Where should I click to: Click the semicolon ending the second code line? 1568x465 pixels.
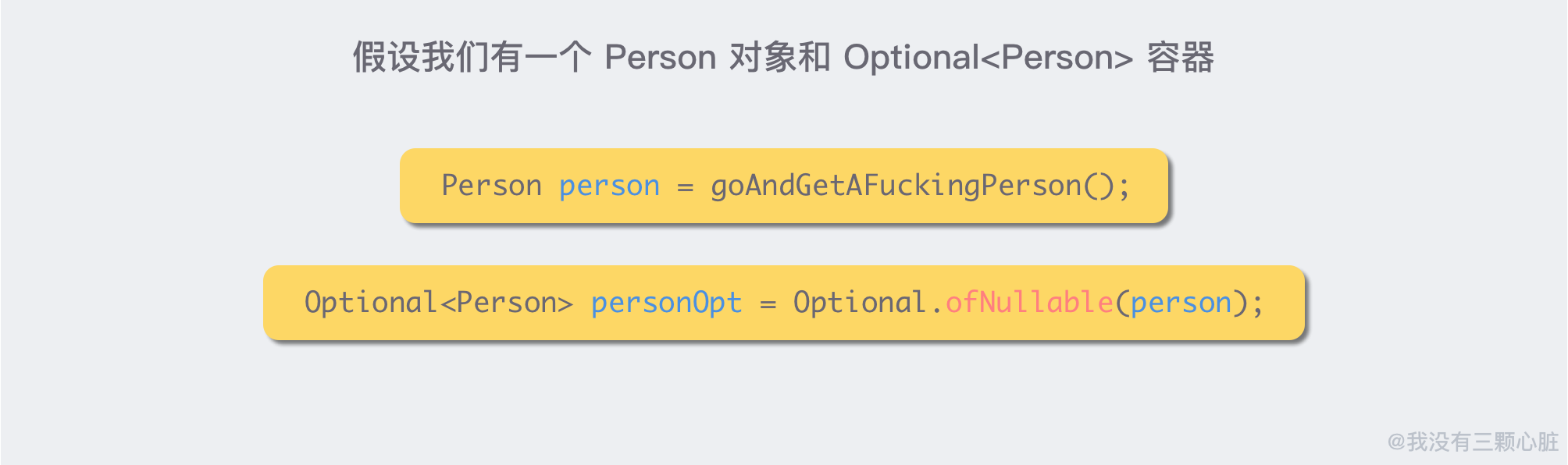tap(1258, 304)
